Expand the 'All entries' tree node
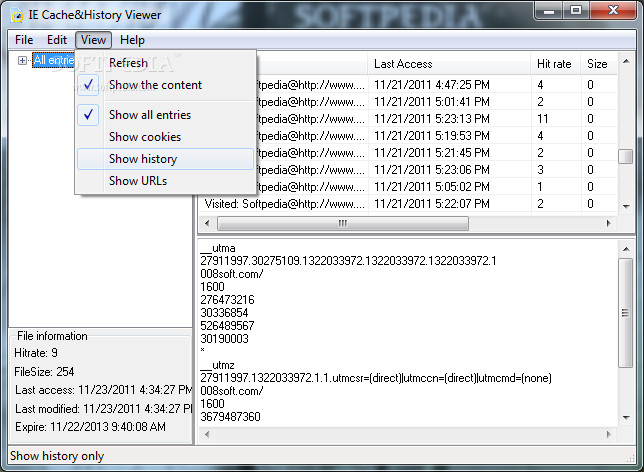The image size is (644, 472). [22, 60]
